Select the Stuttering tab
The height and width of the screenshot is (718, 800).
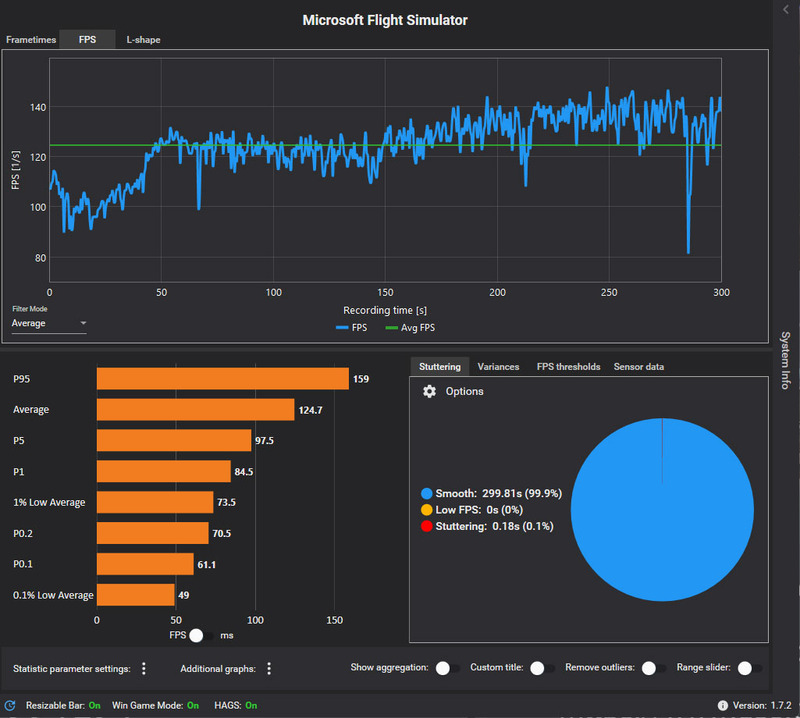440,367
